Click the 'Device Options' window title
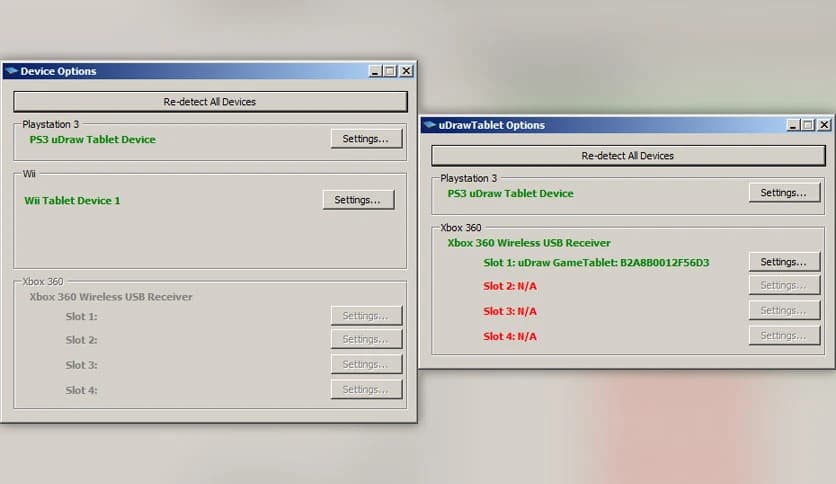 point(59,71)
